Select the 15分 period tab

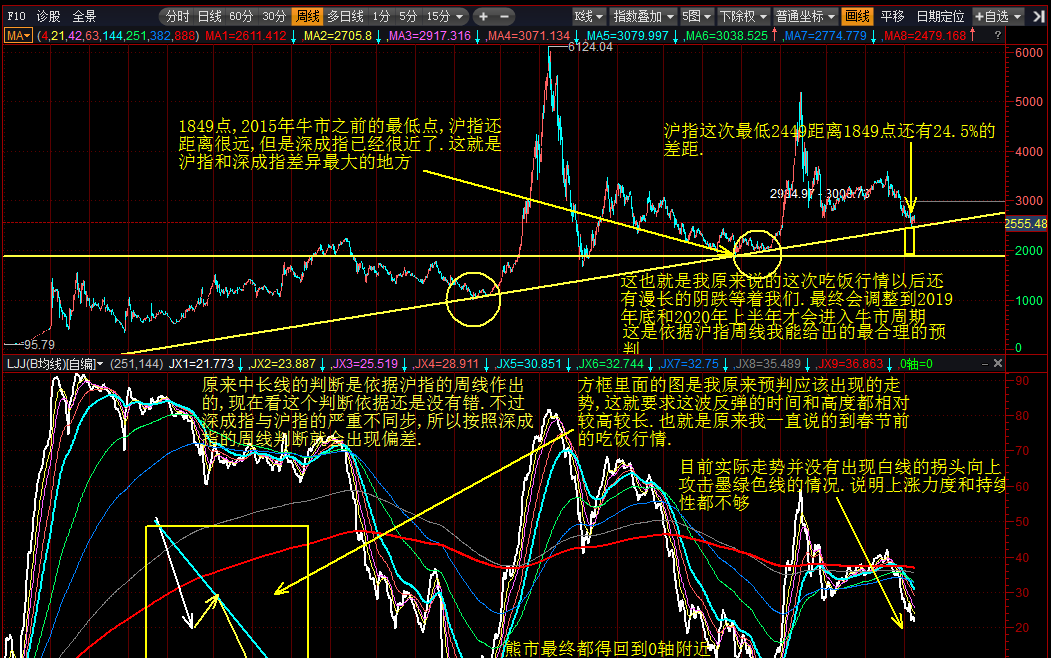pyautogui.click(x=438, y=16)
